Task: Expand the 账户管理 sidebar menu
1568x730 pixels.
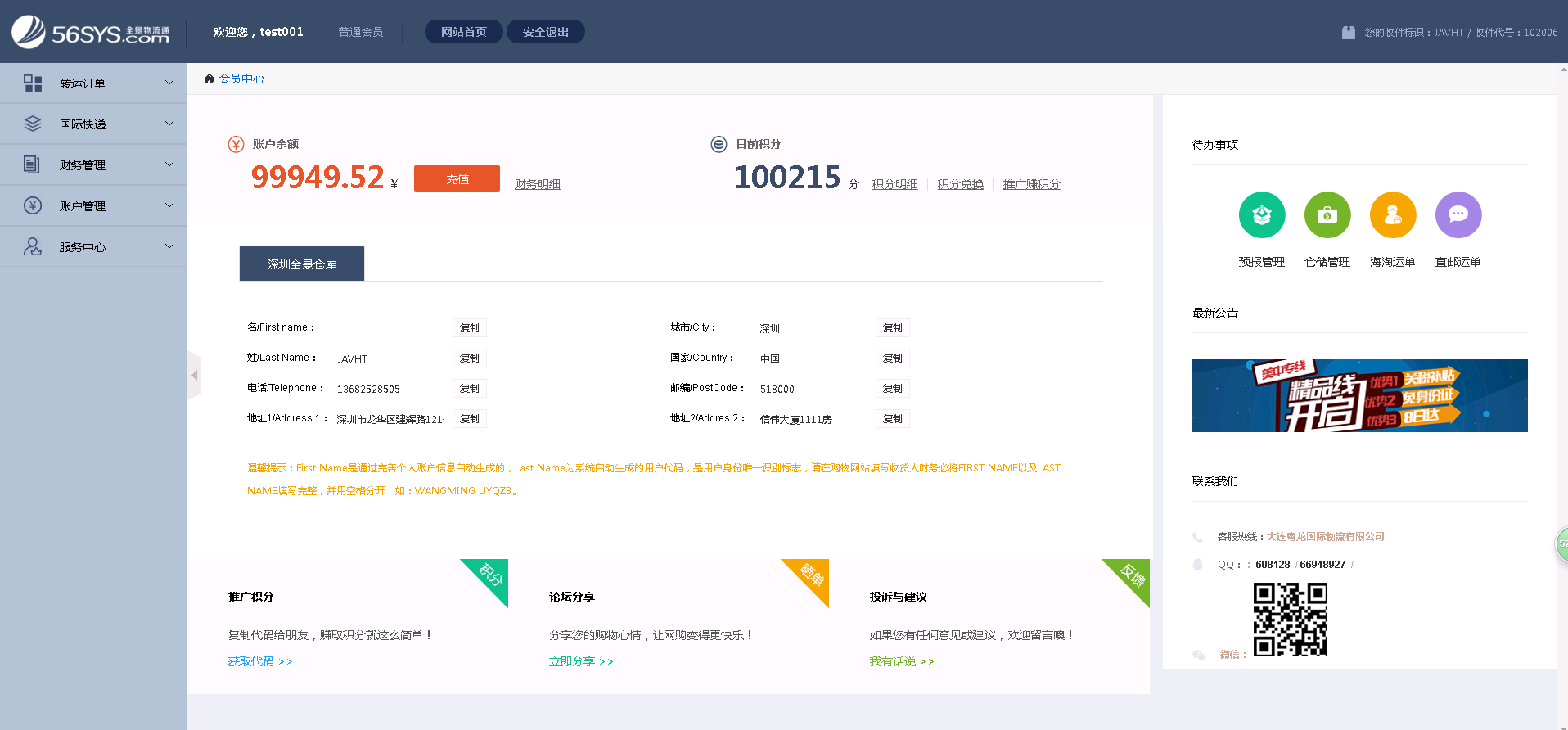Action: tap(93, 206)
